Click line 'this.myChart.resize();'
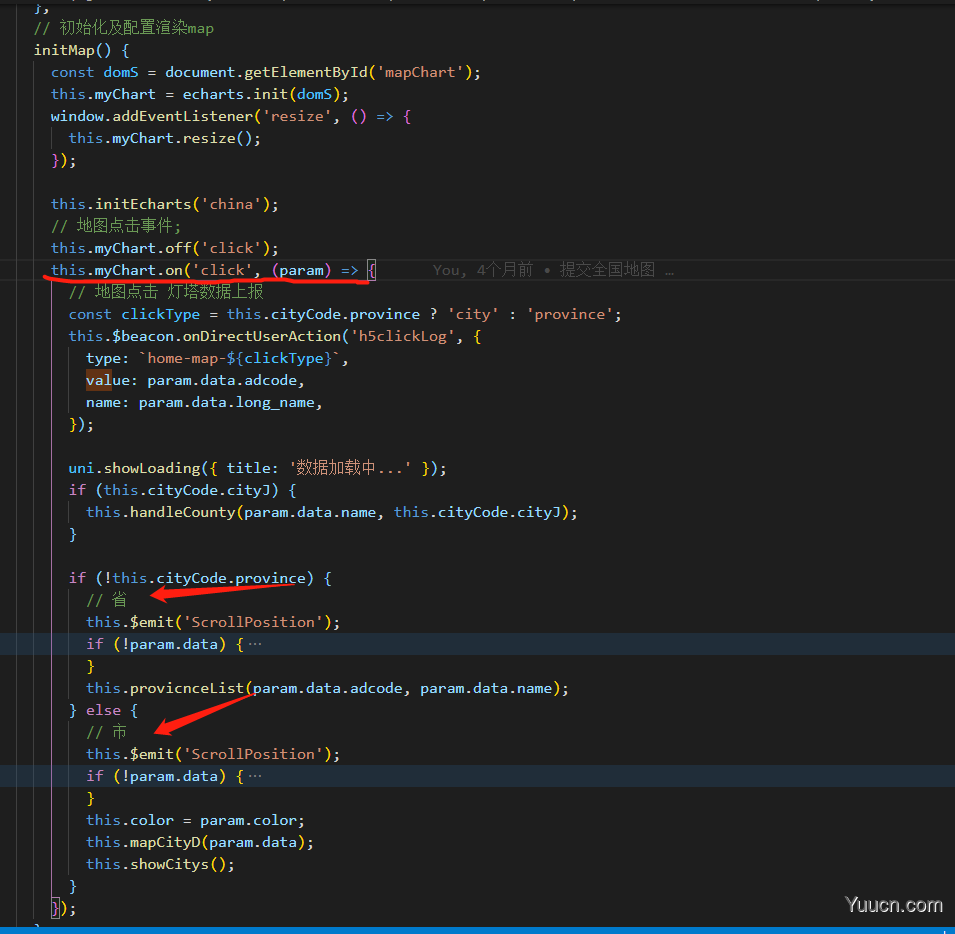 [164, 138]
